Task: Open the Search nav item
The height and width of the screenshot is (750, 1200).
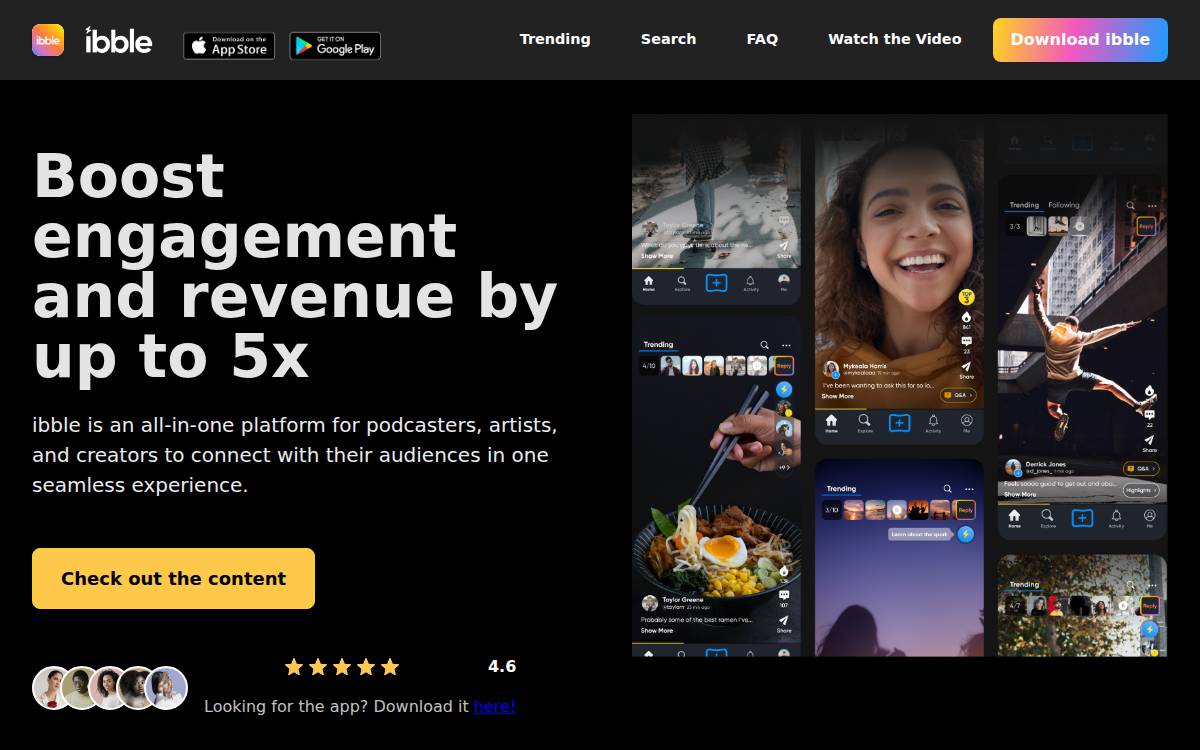Action: (668, 39)
